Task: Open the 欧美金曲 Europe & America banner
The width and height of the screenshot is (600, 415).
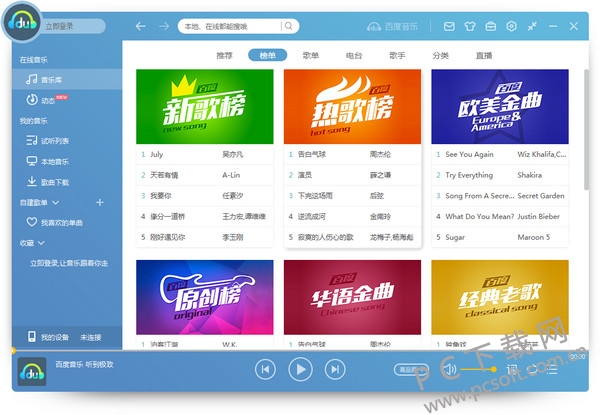Action: 500,107
